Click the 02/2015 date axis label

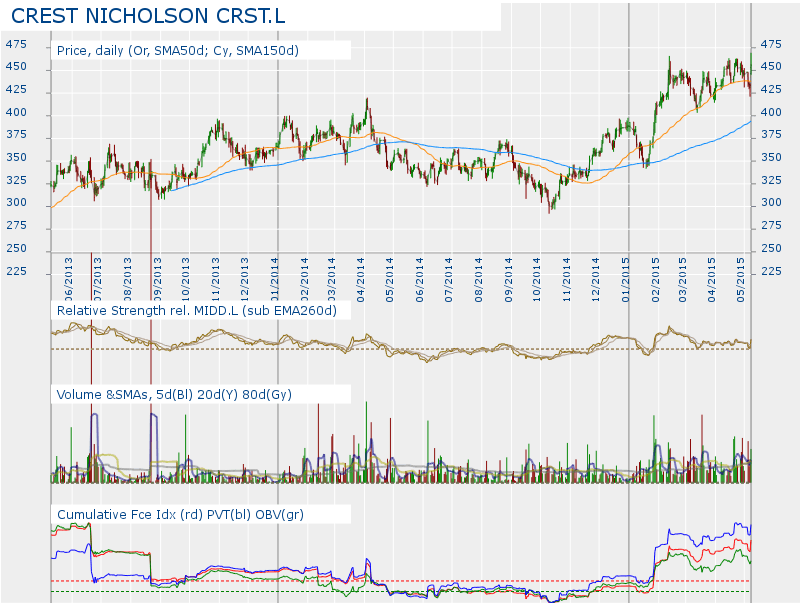655,280
